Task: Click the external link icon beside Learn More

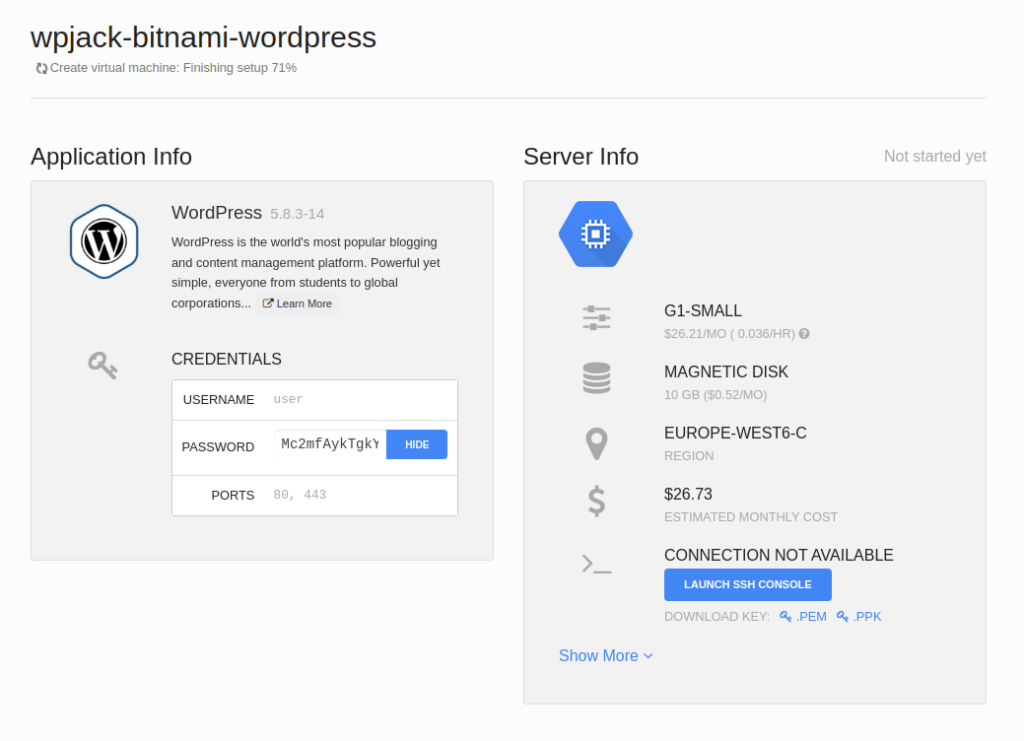Action: [x=268, y=304]
